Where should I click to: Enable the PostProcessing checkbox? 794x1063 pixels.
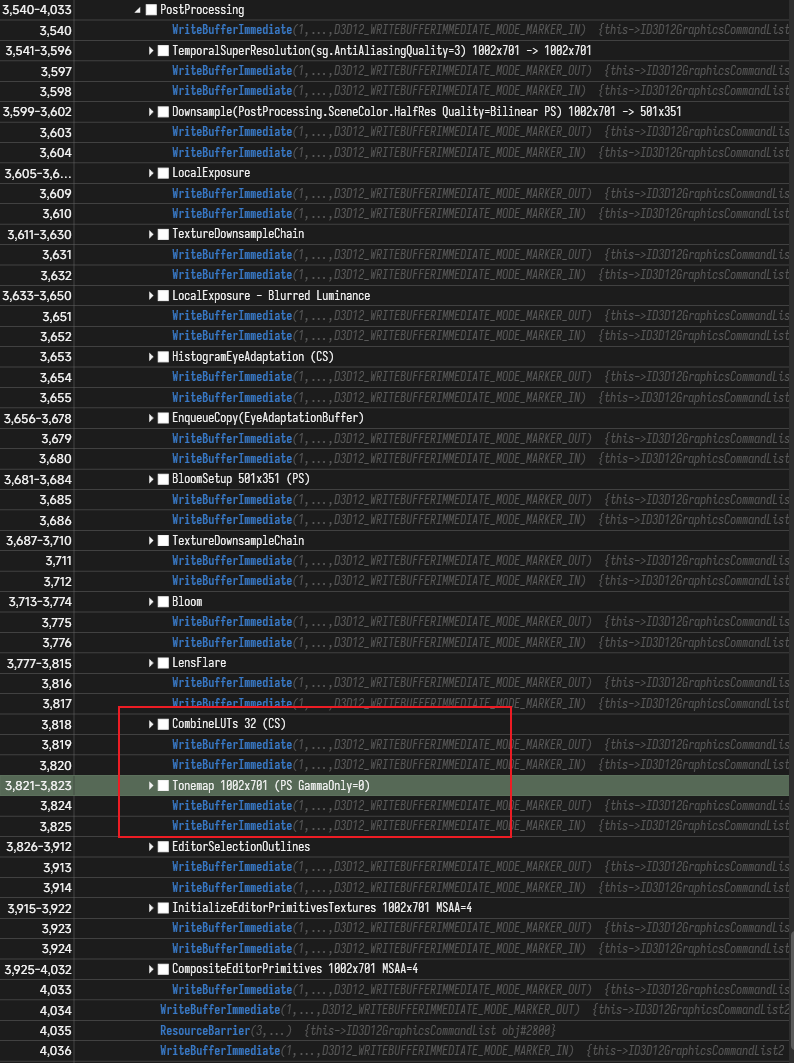151,10
